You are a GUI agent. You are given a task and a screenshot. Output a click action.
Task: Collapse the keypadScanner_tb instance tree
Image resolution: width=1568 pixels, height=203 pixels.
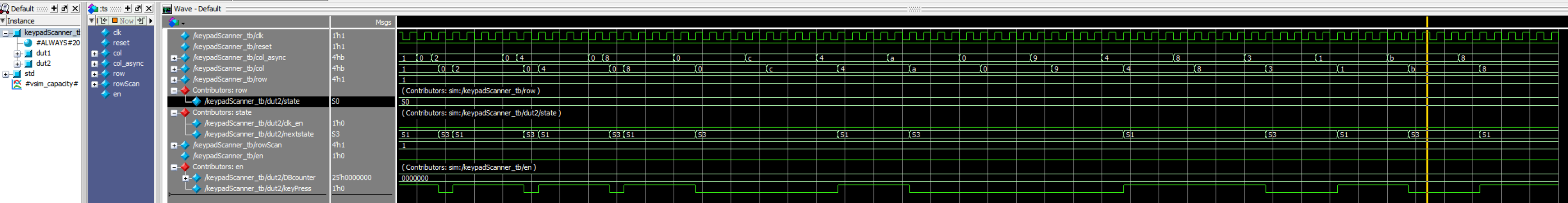6,33
